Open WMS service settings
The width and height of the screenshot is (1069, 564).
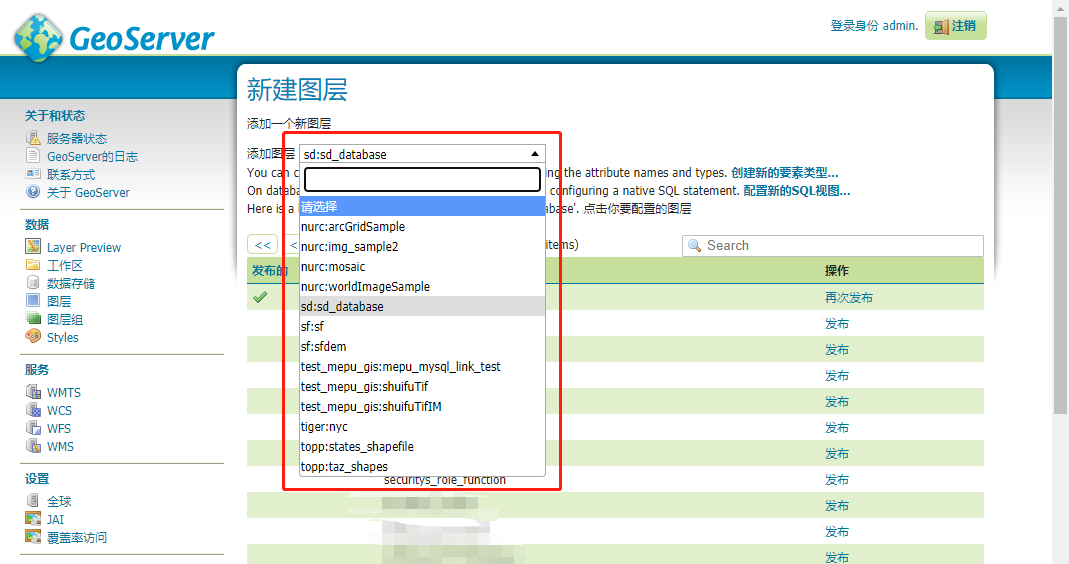point(60,447)
